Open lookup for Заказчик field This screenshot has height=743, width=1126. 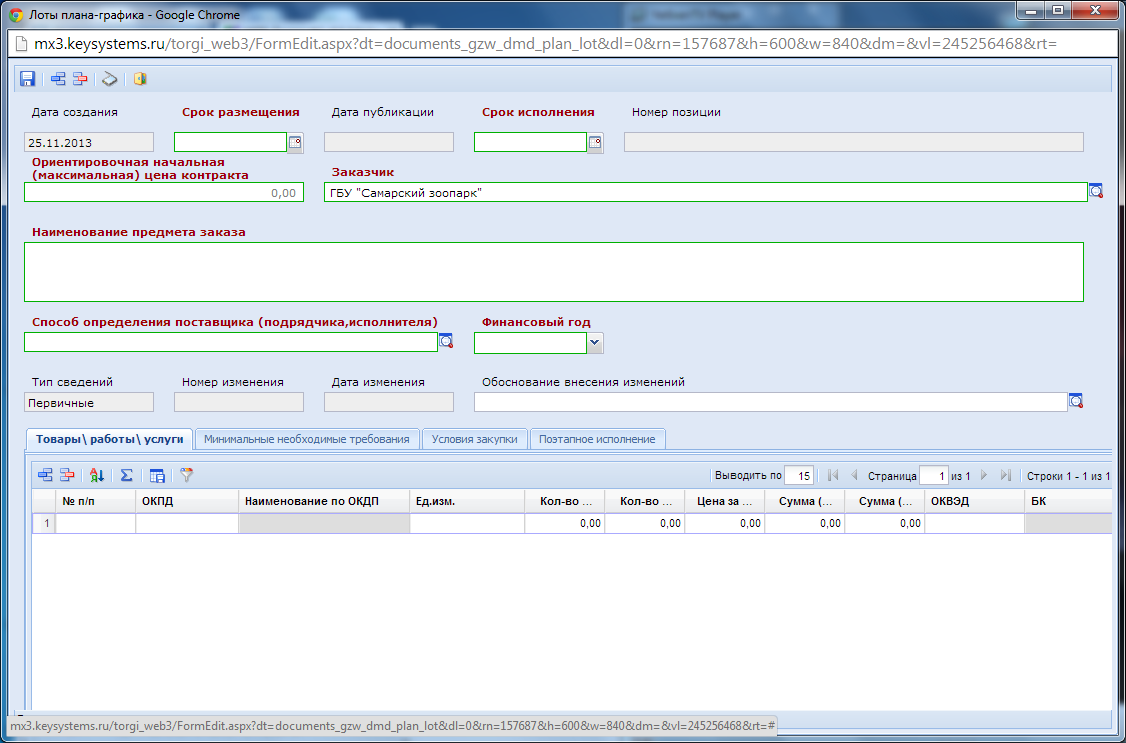coord(1096,191)
